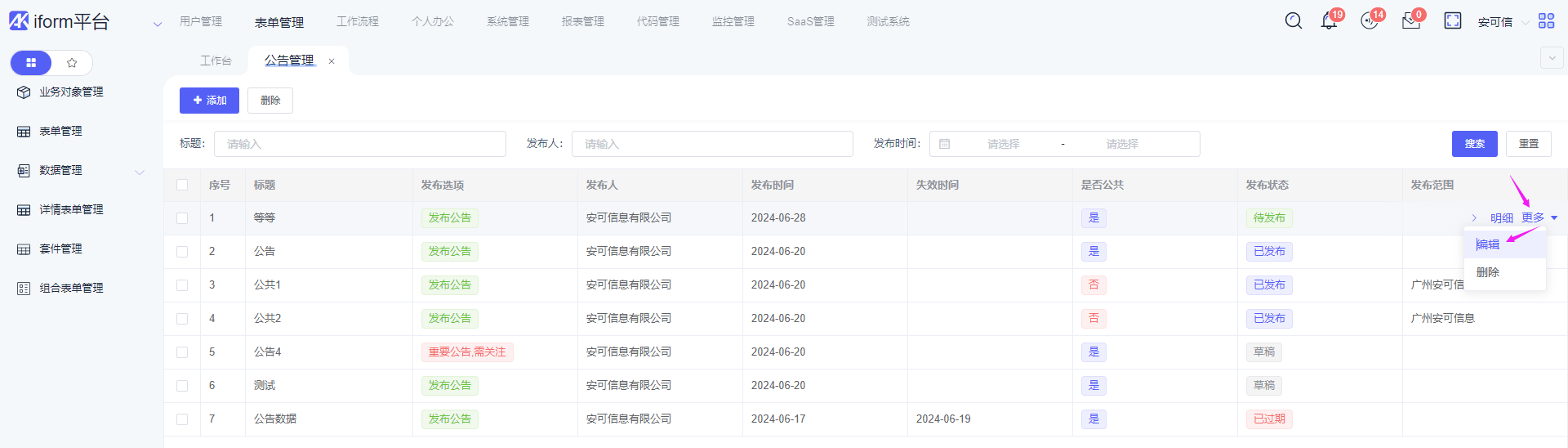Toggle the fullscreen icon in header

[1452, 21]
